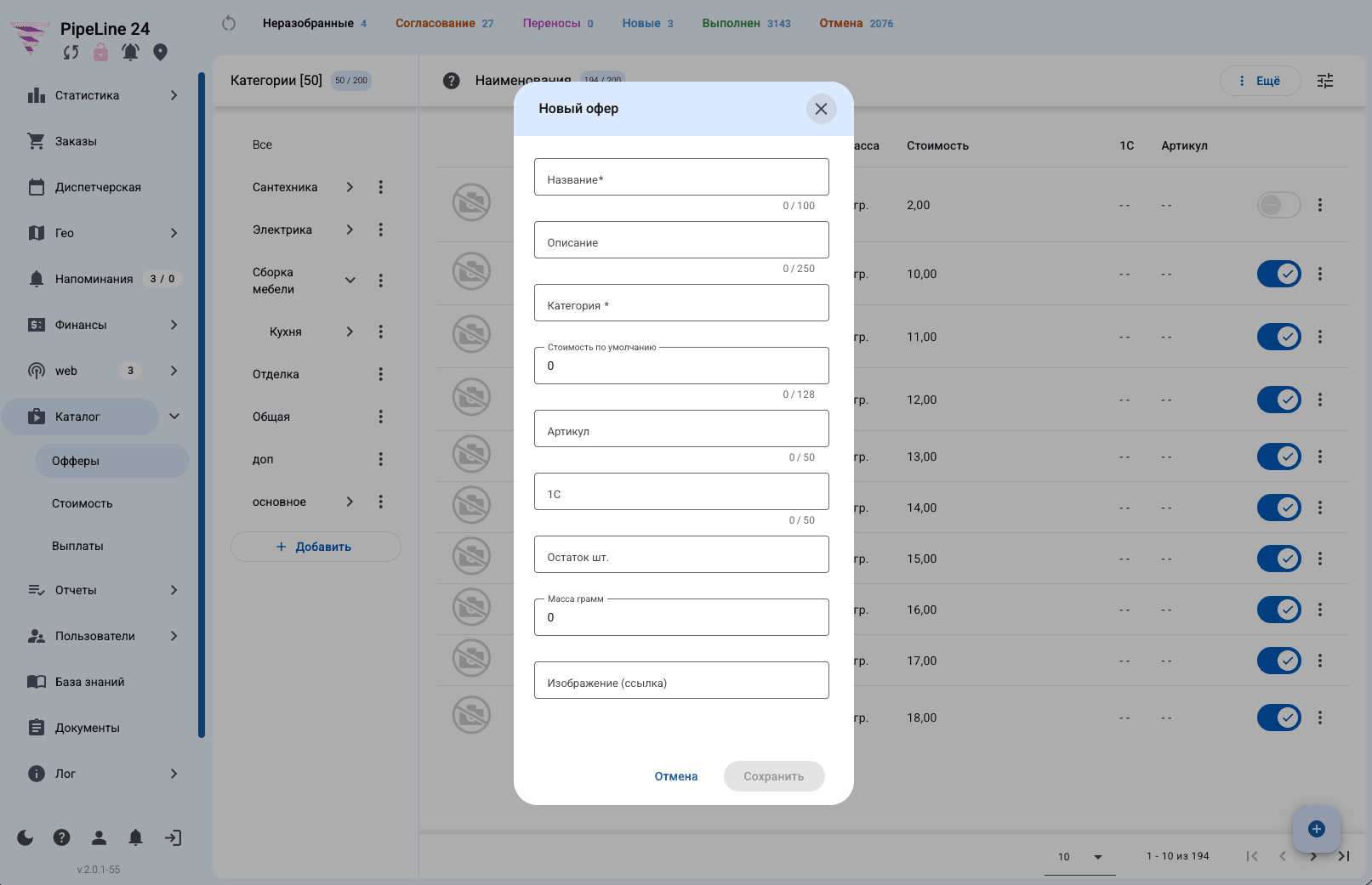Click the Добавить category button
This screenshot has height=885, width=1372.
pyautogui.click(x=316, y=547)
